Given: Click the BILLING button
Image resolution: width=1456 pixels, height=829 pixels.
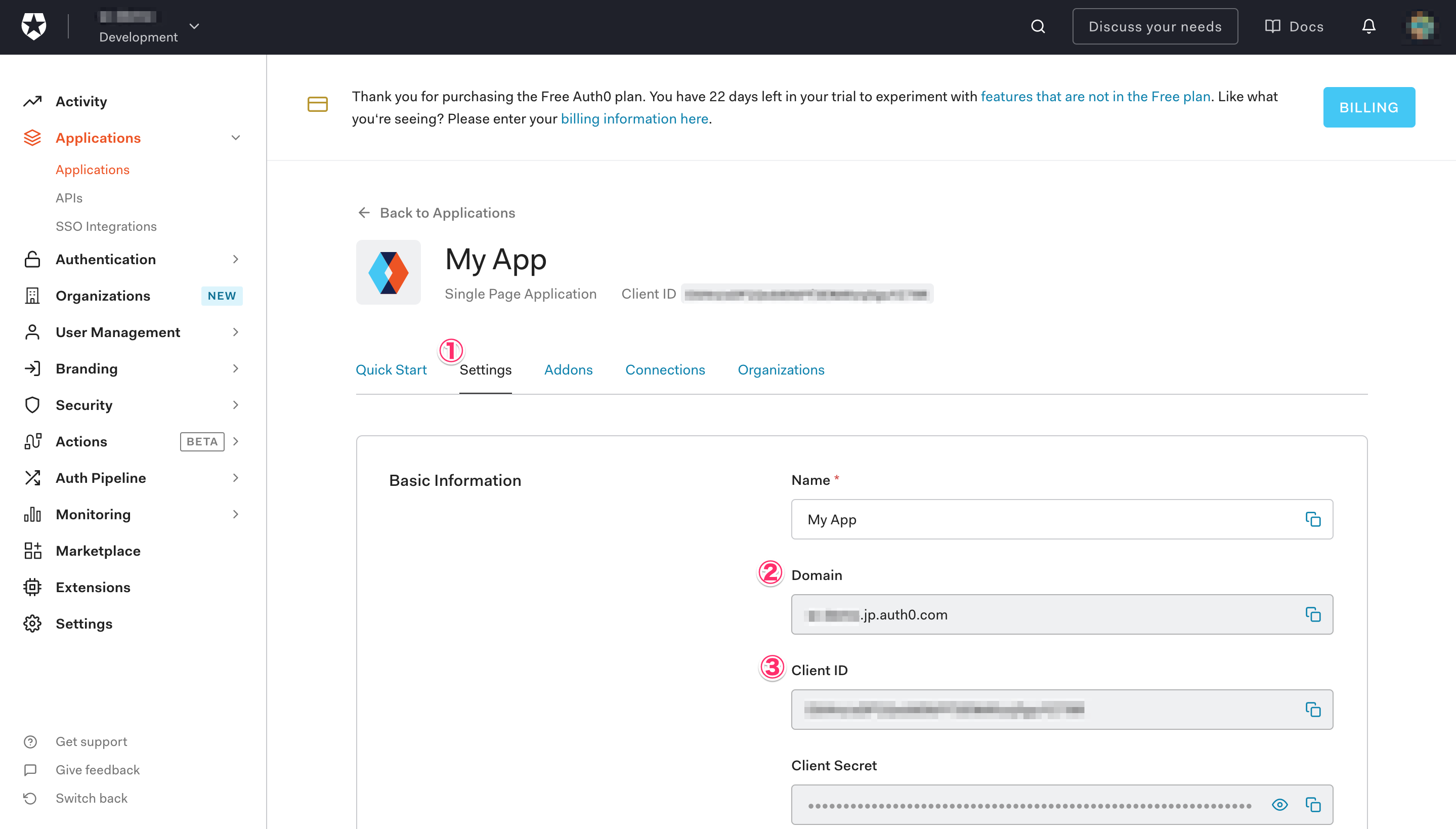Looking at the screenshot, I should pyautogui.click(x=1368, y=107).
